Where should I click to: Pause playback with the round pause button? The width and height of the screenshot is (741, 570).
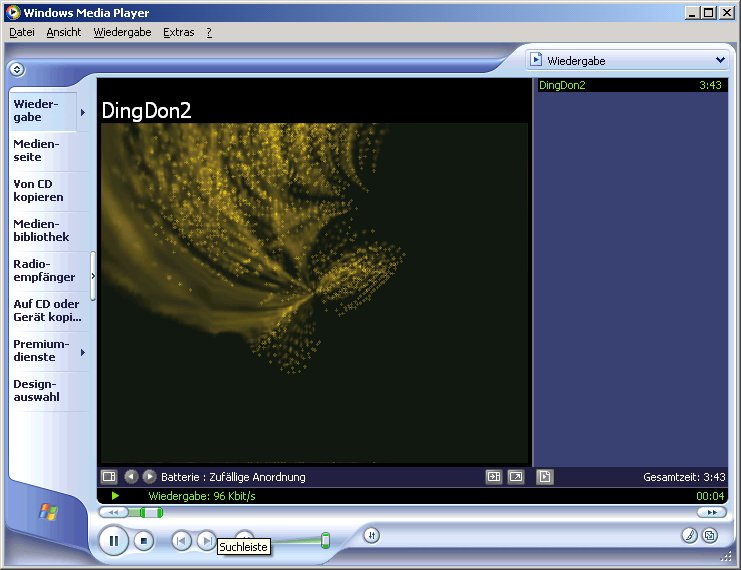[113, 541]
